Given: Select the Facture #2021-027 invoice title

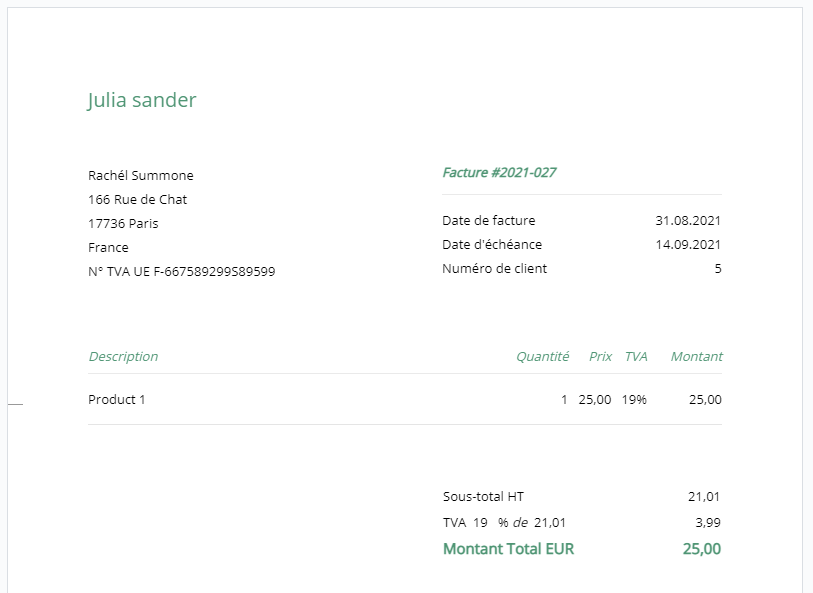Looking at the screenshot, I should [x=499, y=173].
